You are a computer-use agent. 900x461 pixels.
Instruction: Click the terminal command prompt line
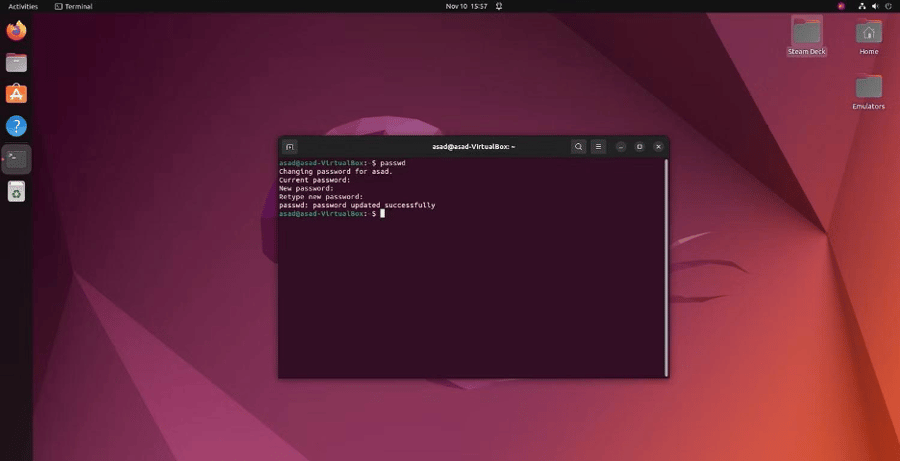coord(332,214)
